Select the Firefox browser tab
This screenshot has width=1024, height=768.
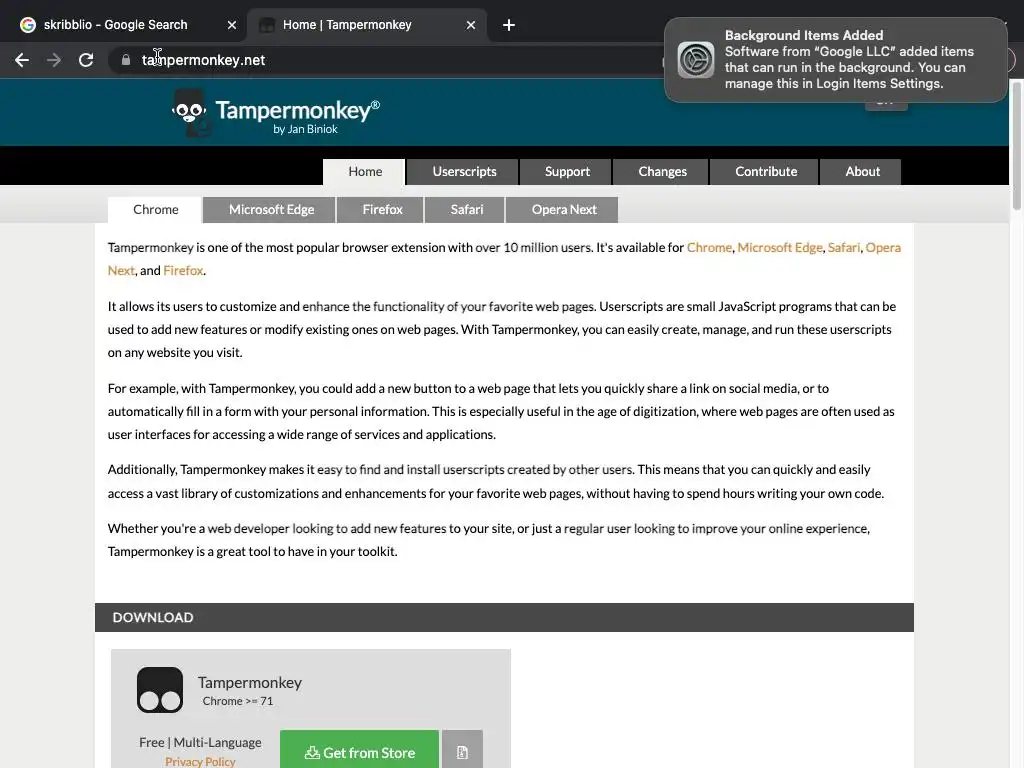tap(382, 210)
